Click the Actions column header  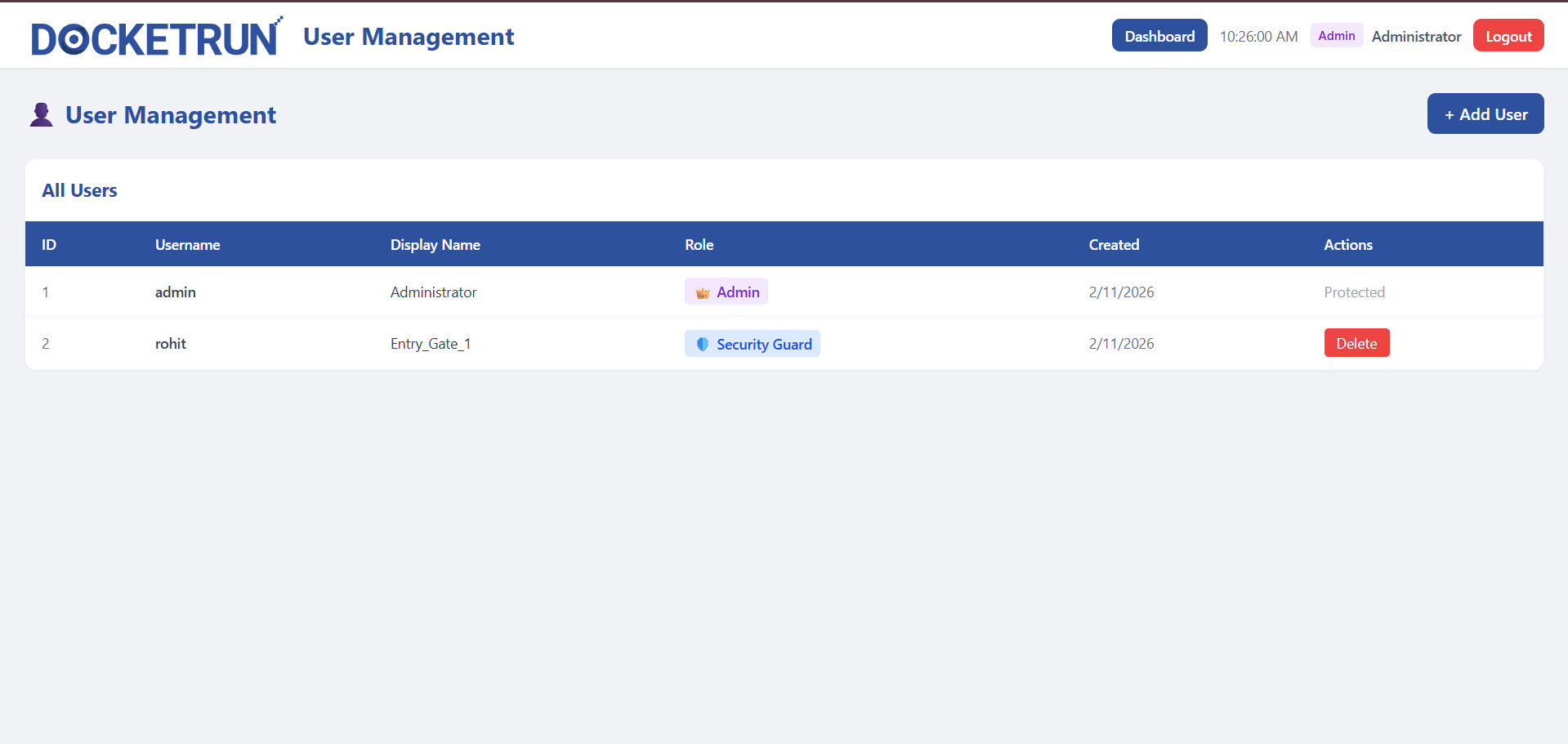[x=1347, y=245]
